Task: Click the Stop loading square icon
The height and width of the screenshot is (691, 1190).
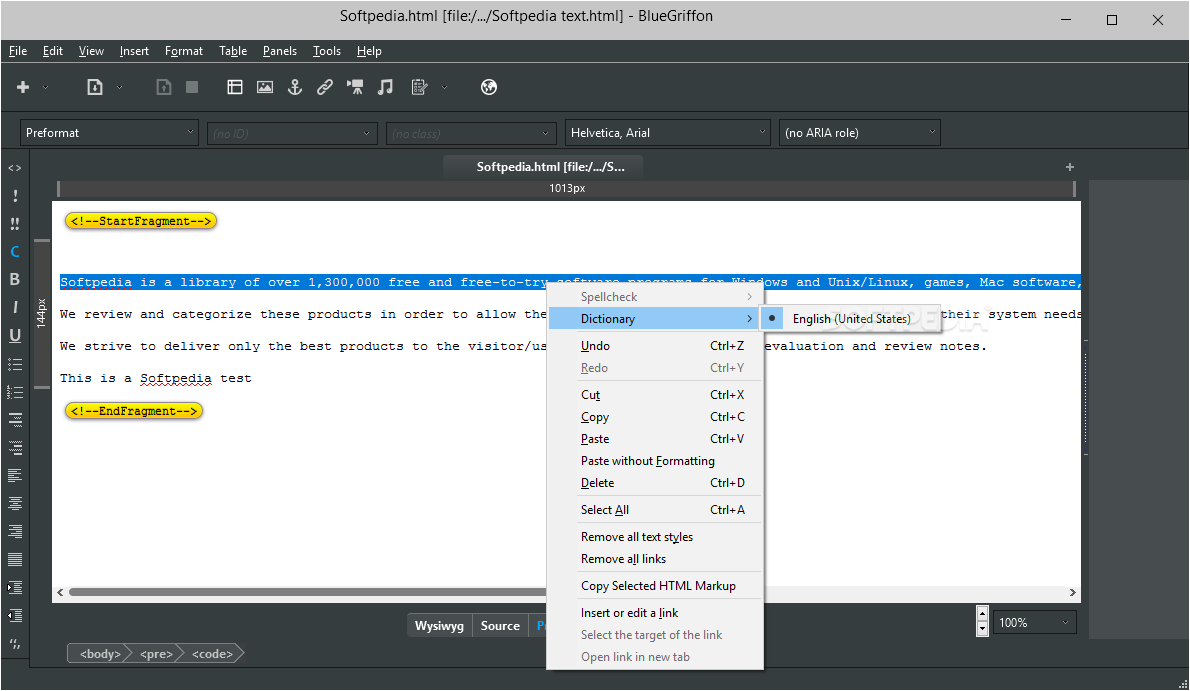Action: (192, 87)
